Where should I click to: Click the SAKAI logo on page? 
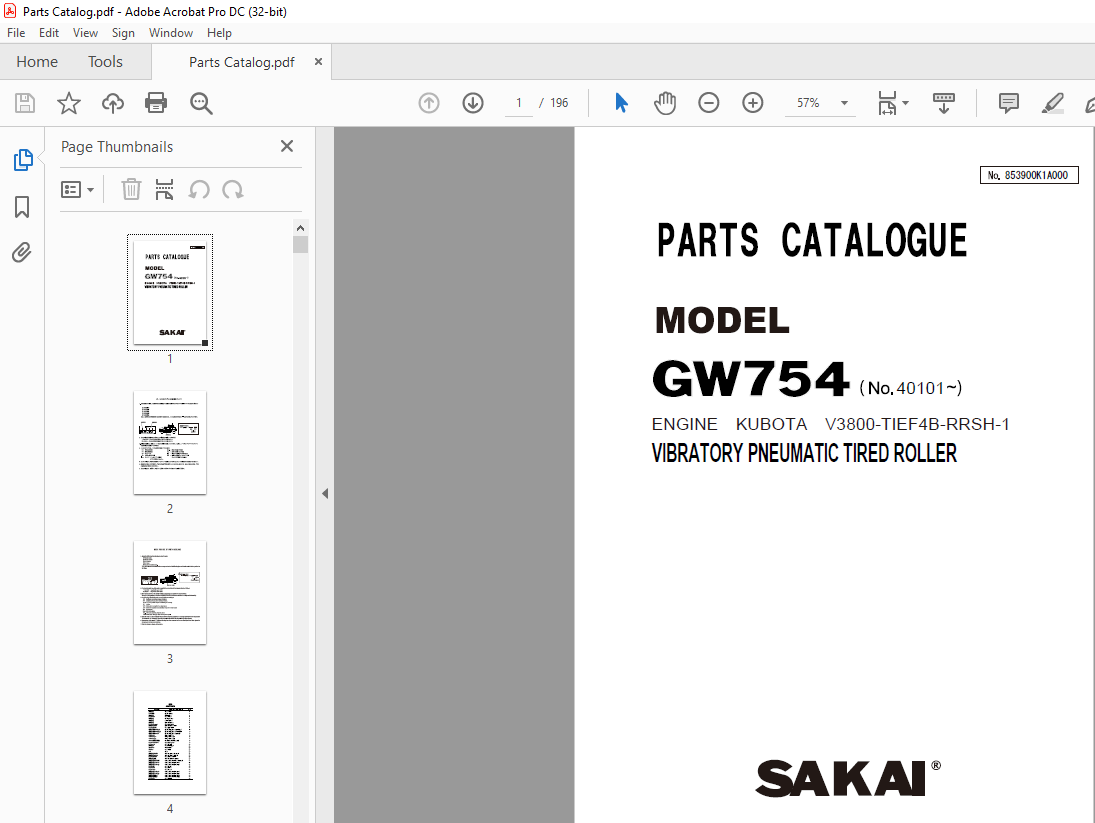848,778
